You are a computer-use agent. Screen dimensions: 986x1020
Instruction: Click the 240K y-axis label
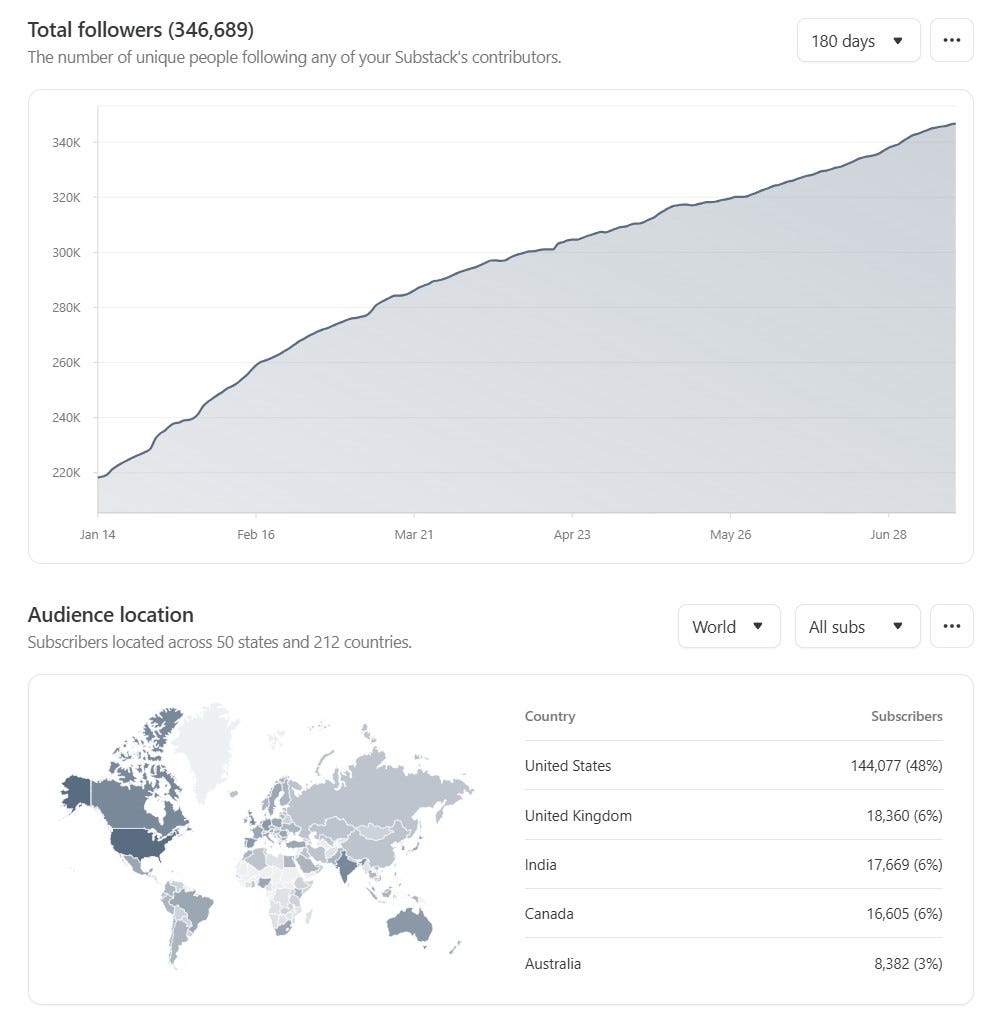pyautogui.click(x=66, y=417)
